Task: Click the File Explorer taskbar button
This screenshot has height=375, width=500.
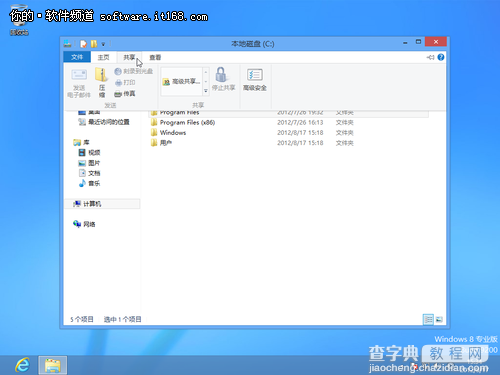Action: click(53, 365)
